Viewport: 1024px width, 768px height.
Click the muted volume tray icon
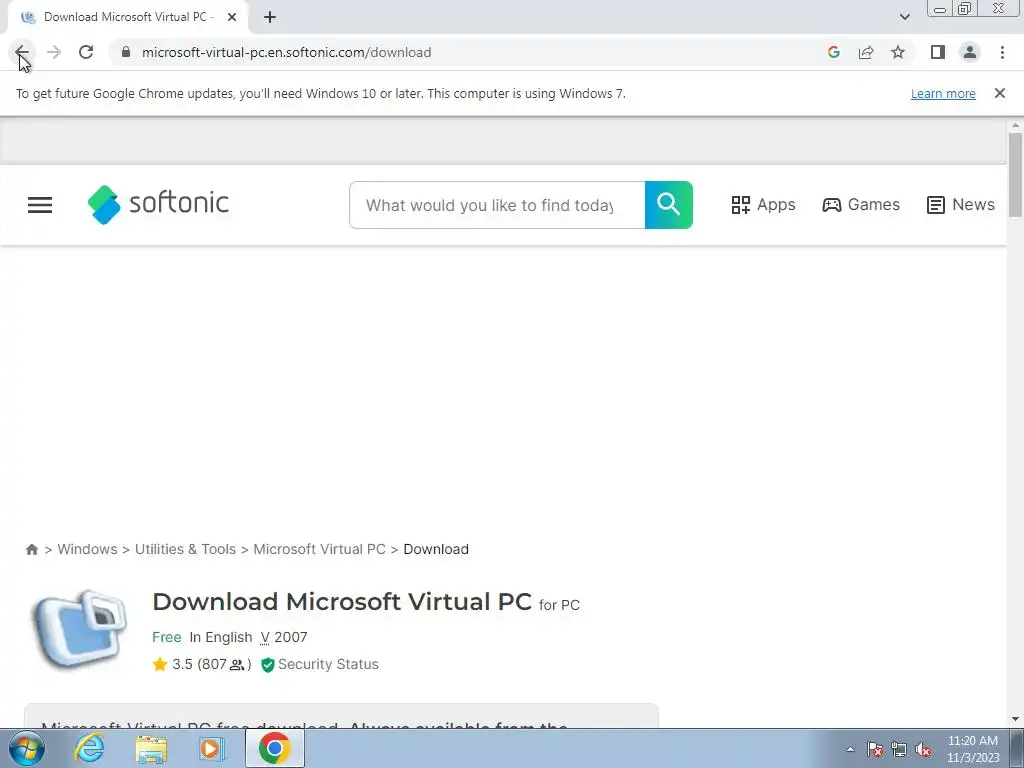click(x=923, y=749)
